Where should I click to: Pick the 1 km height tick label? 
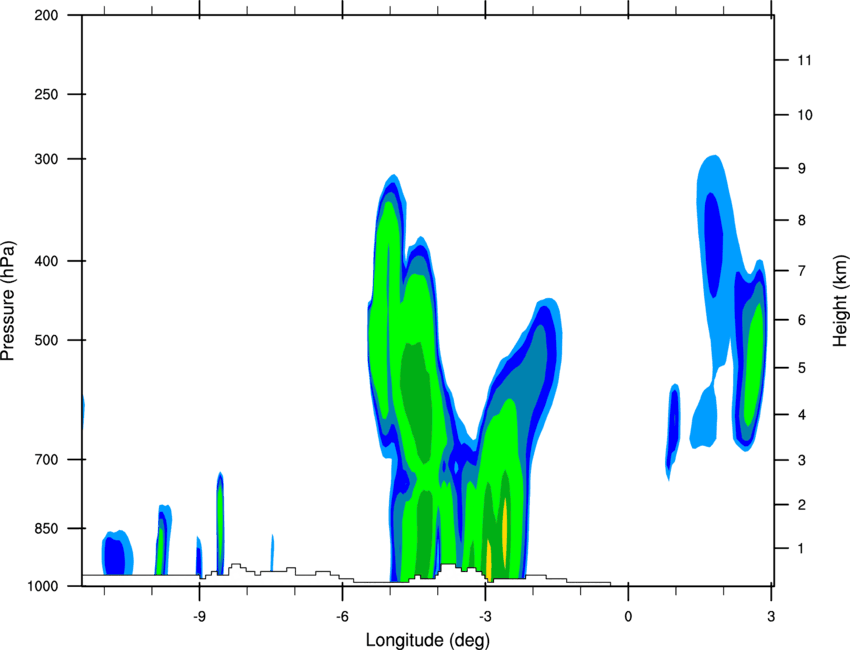801,549
